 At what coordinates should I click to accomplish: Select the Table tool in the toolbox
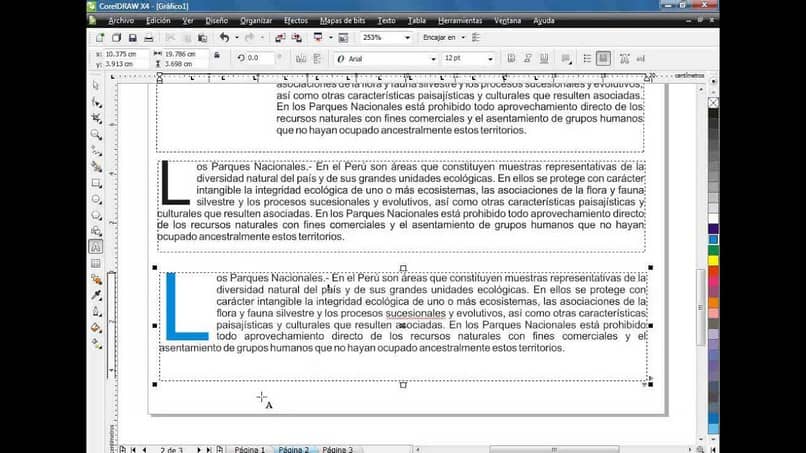coord(96,263)
